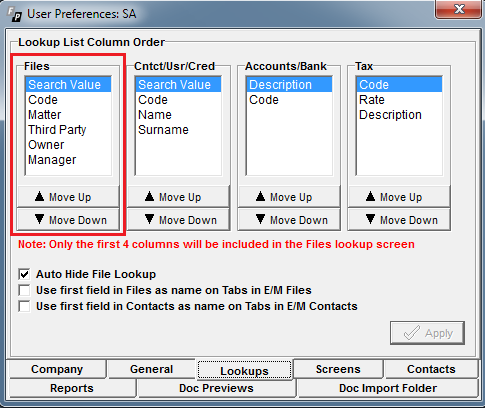Move the Files column down with arrow button
The height and width of the screenshot is (408, 485).
click(68, 220)
